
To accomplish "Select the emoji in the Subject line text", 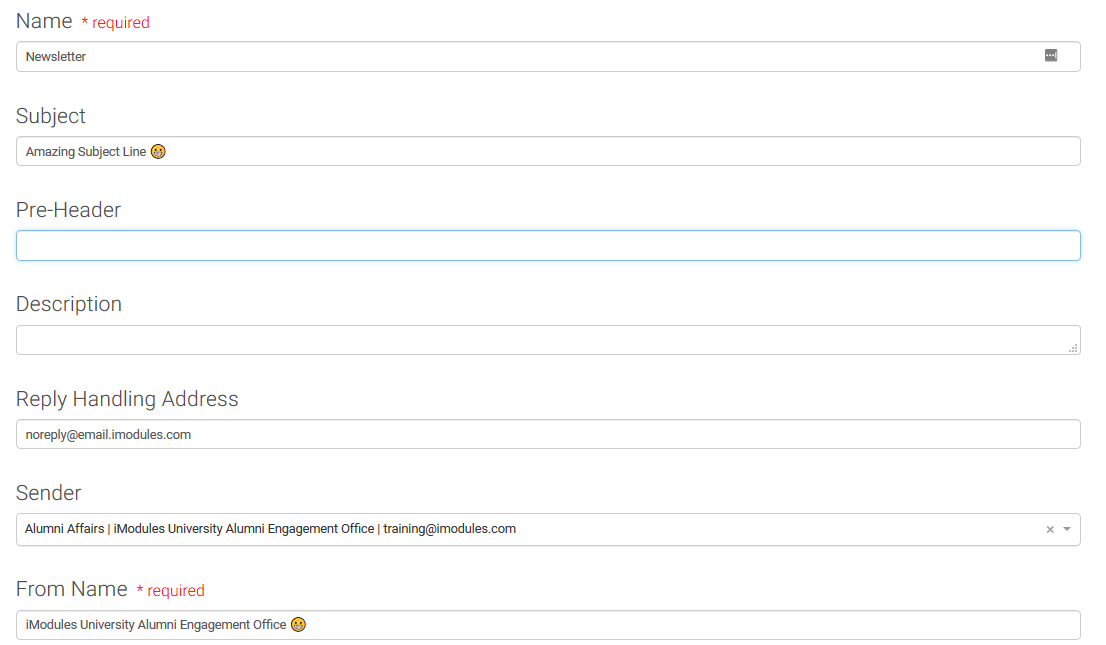I will (158, 151).
